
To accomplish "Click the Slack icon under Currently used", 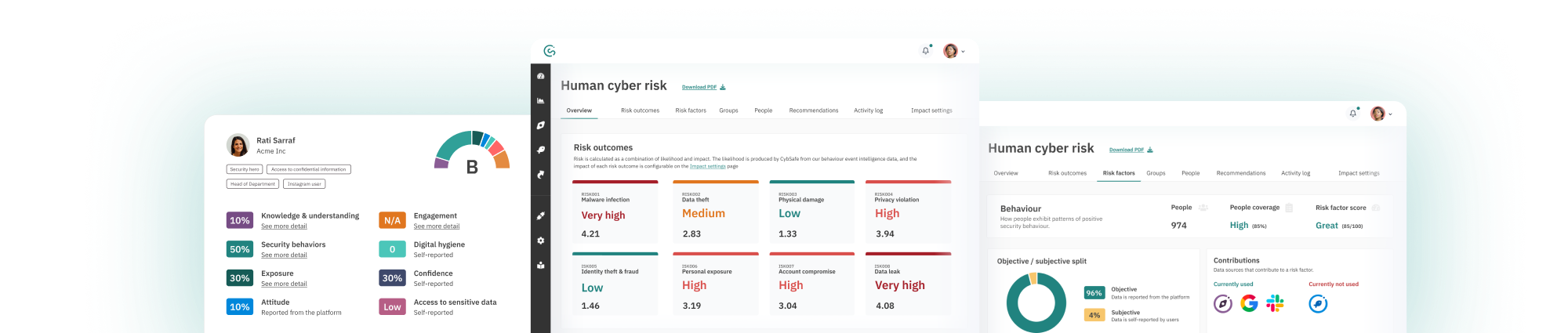I will [x=1276, y=303].
